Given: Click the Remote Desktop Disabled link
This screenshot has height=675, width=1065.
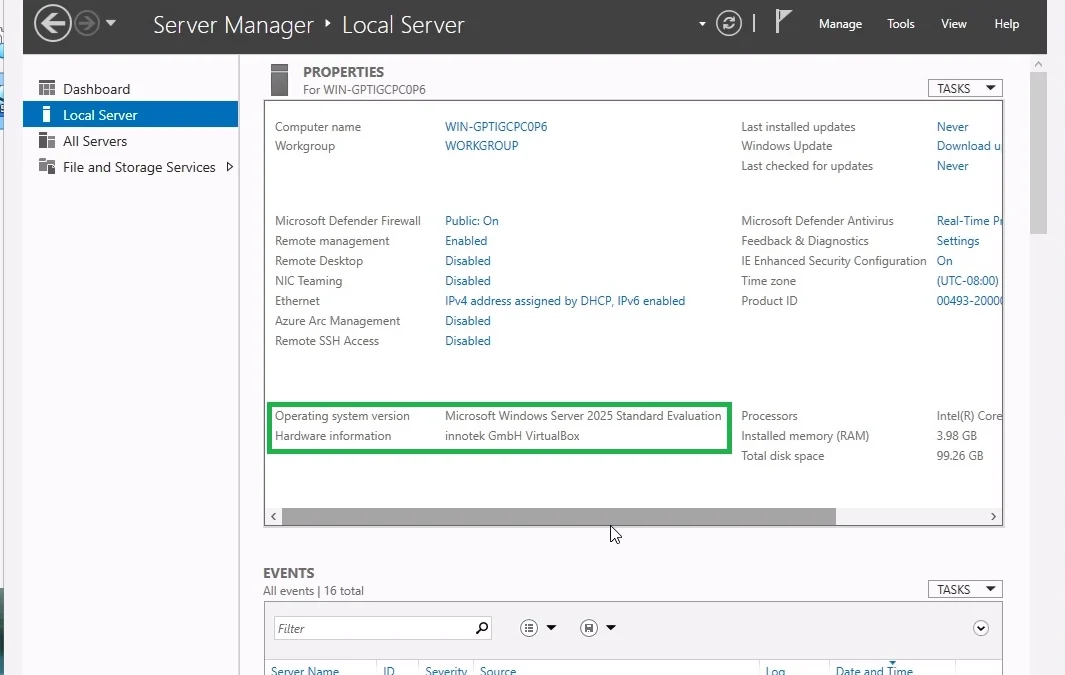Looking at the screenshot, I should tap(467, 261).
